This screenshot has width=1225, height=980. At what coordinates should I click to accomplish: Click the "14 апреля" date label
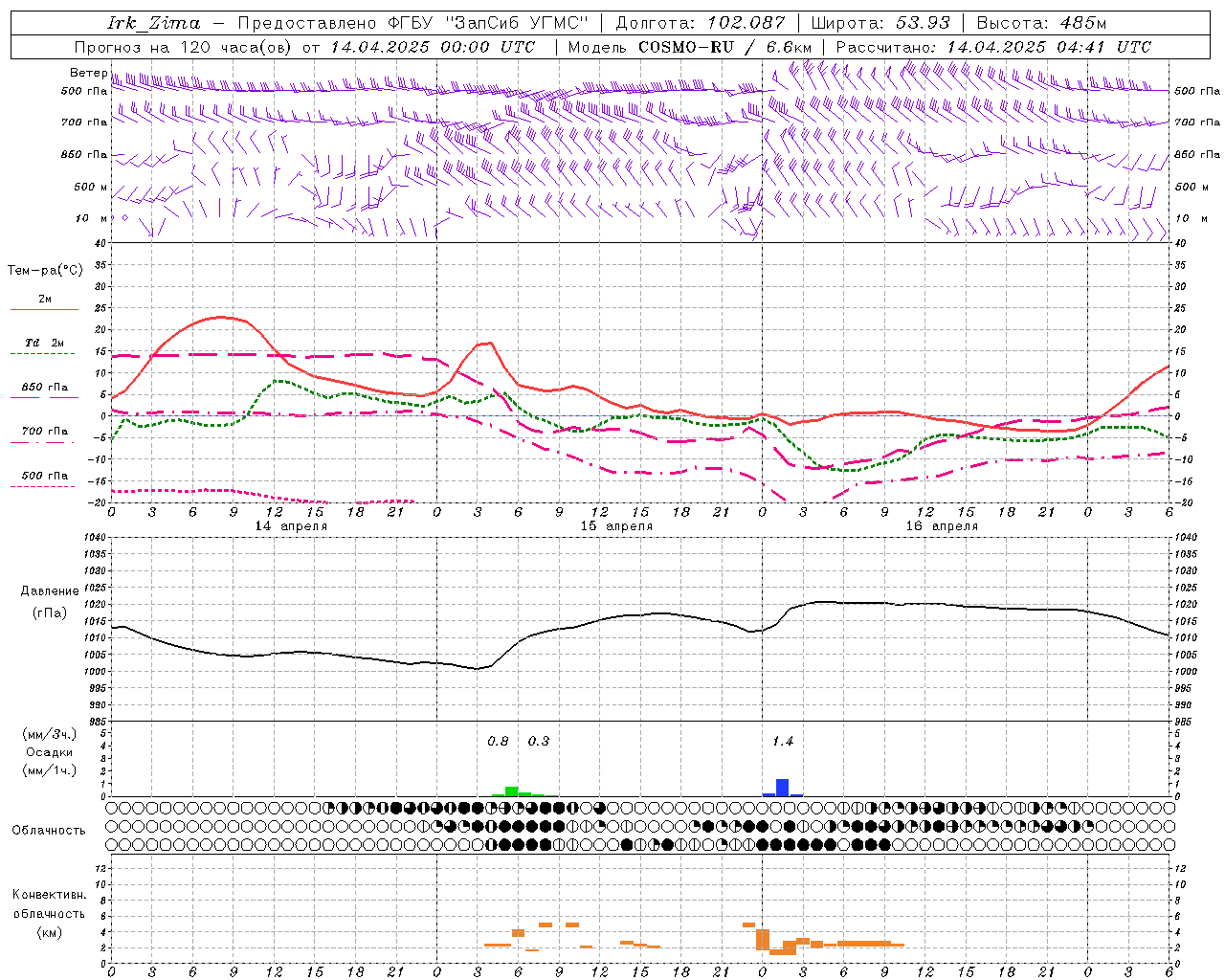pyautogui.click(x=291, y=526)
